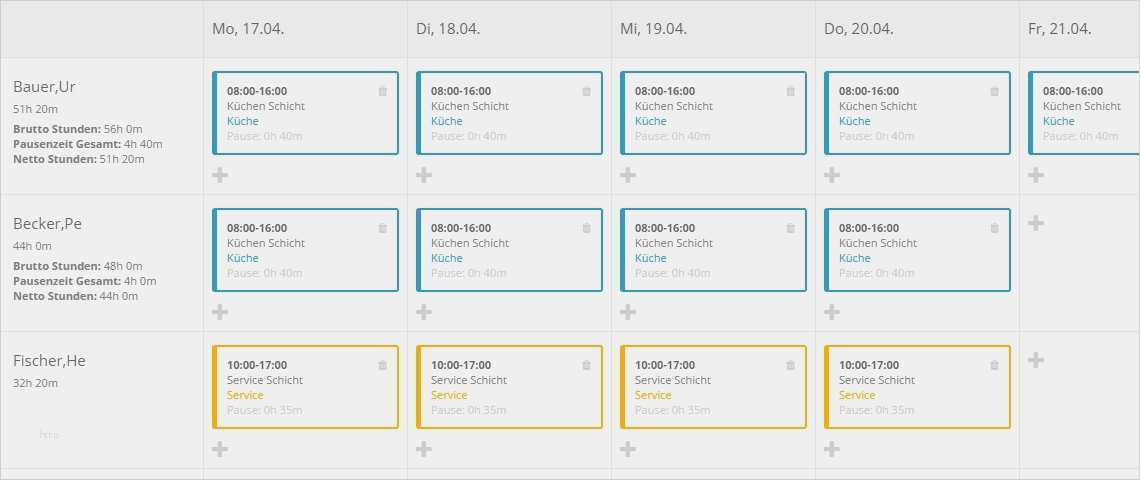Delete Becker's Tuesday kitchen shift via trash icon

pyautogui.click(x=587, y=228)
